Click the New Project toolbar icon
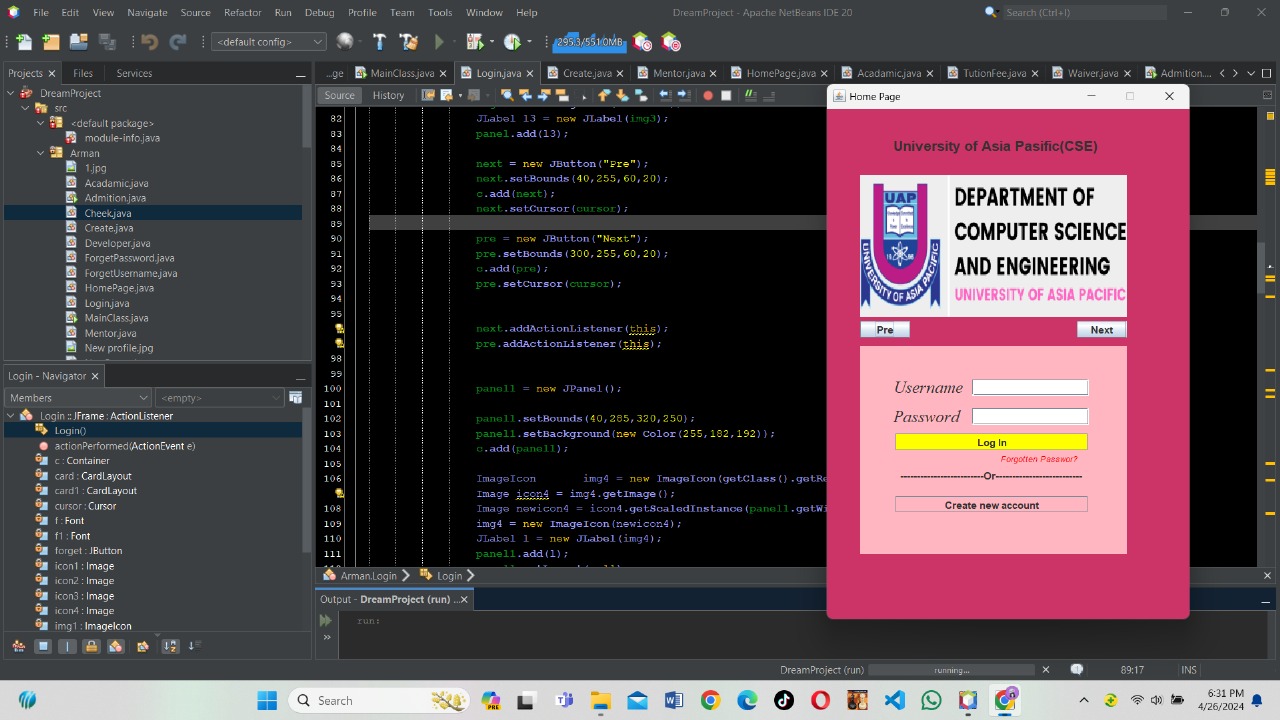The width and height of the screenshot is (1280, 720). click(x=51, y=42)
